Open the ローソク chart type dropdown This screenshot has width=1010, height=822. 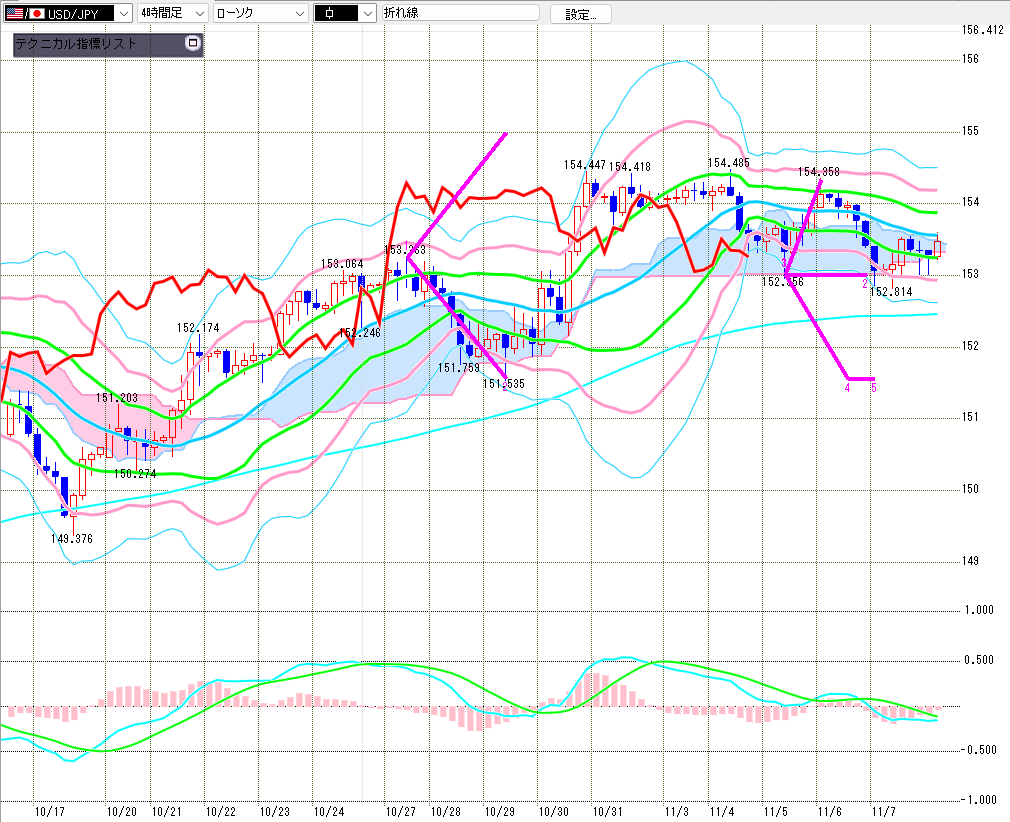[297, 13]
